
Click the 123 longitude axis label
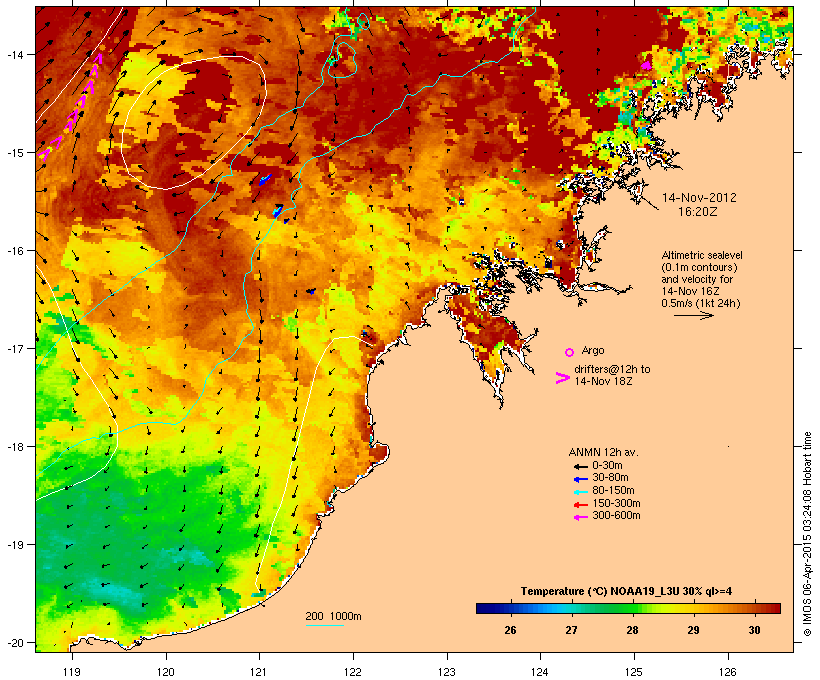pyautogui.click(x=447, y=672)
